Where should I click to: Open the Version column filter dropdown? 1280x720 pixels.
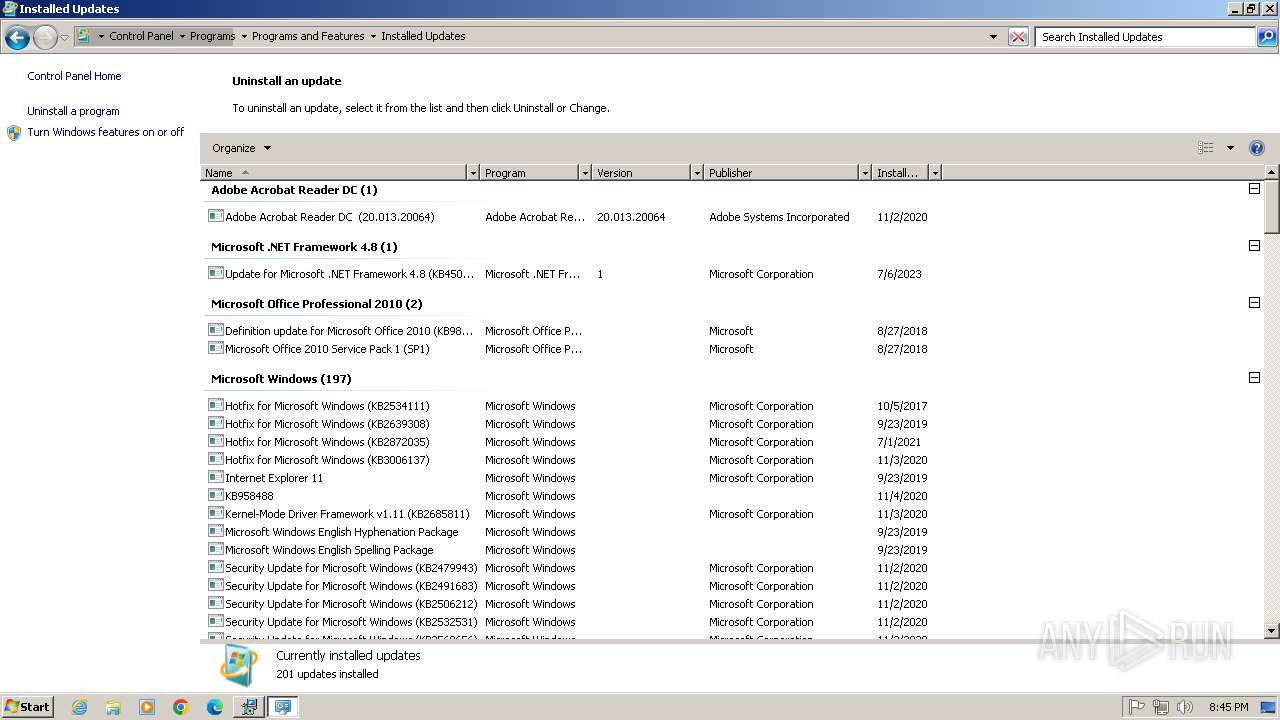tap(697, 173)
